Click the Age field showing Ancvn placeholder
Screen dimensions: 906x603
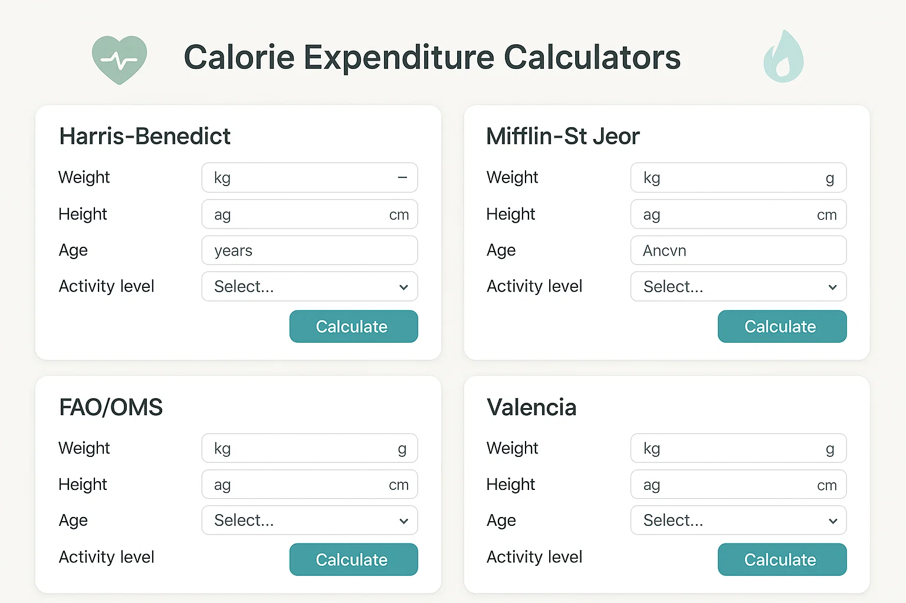tap(737, 250)
